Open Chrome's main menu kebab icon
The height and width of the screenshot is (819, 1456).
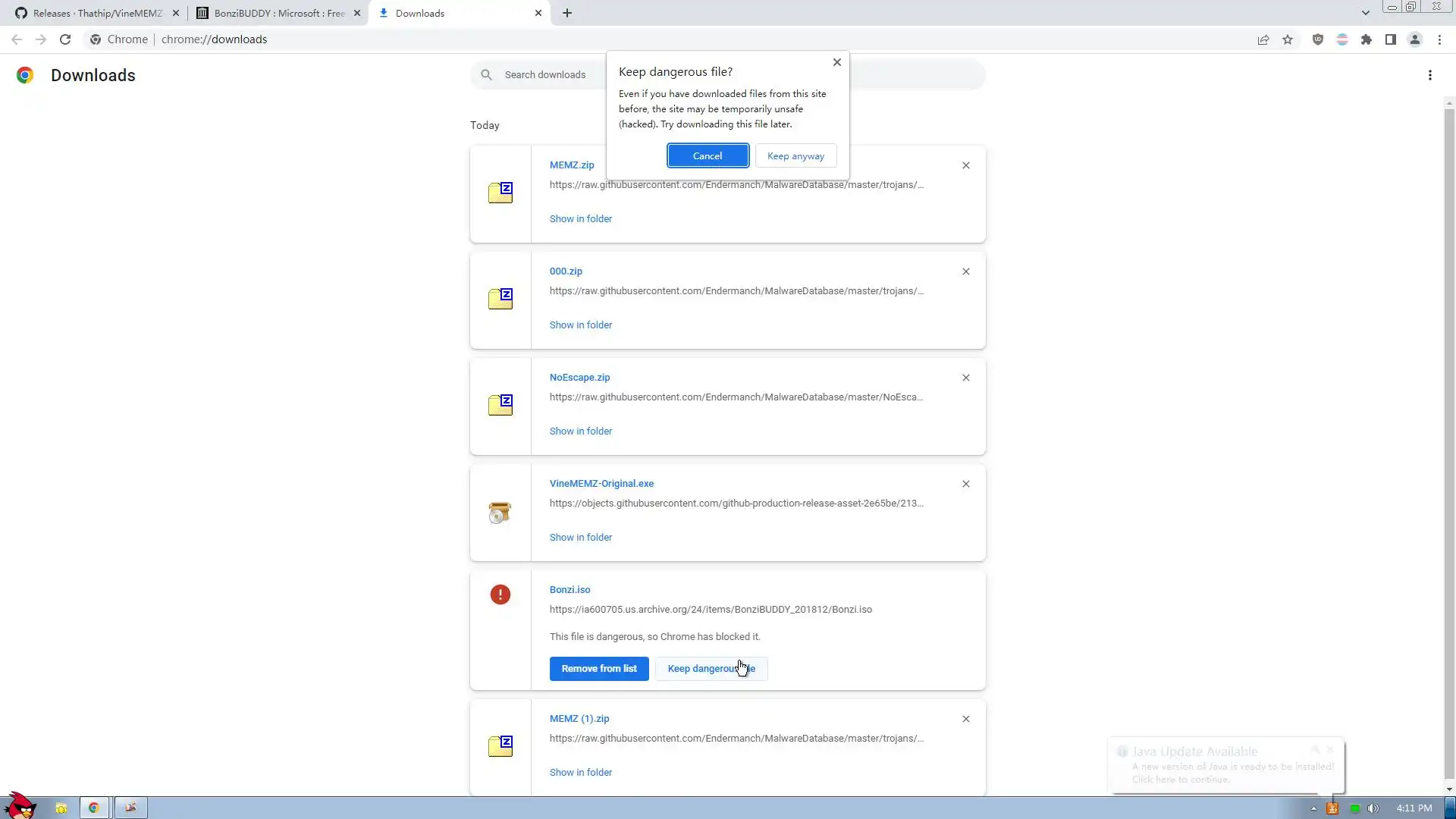(x=1439, y=39)
